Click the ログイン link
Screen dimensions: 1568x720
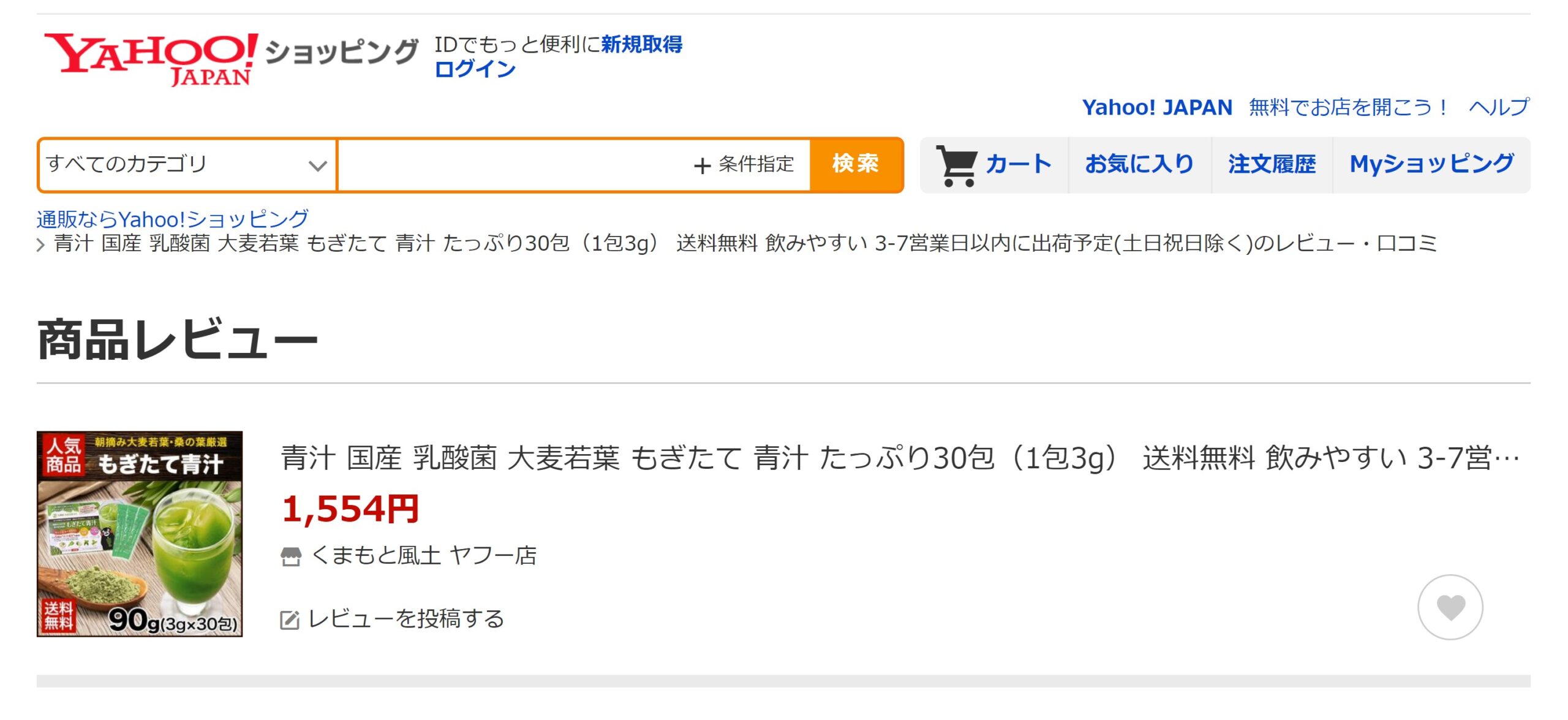click(x=475, y=69)
